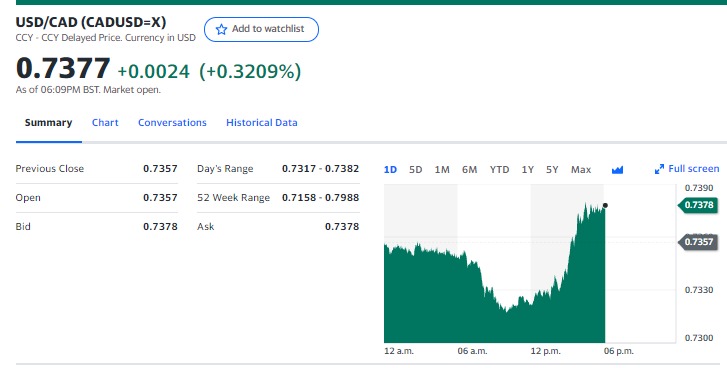Open the chart type area icon
This screenshot has height=368, width=727.
click(x=617, y=170)
